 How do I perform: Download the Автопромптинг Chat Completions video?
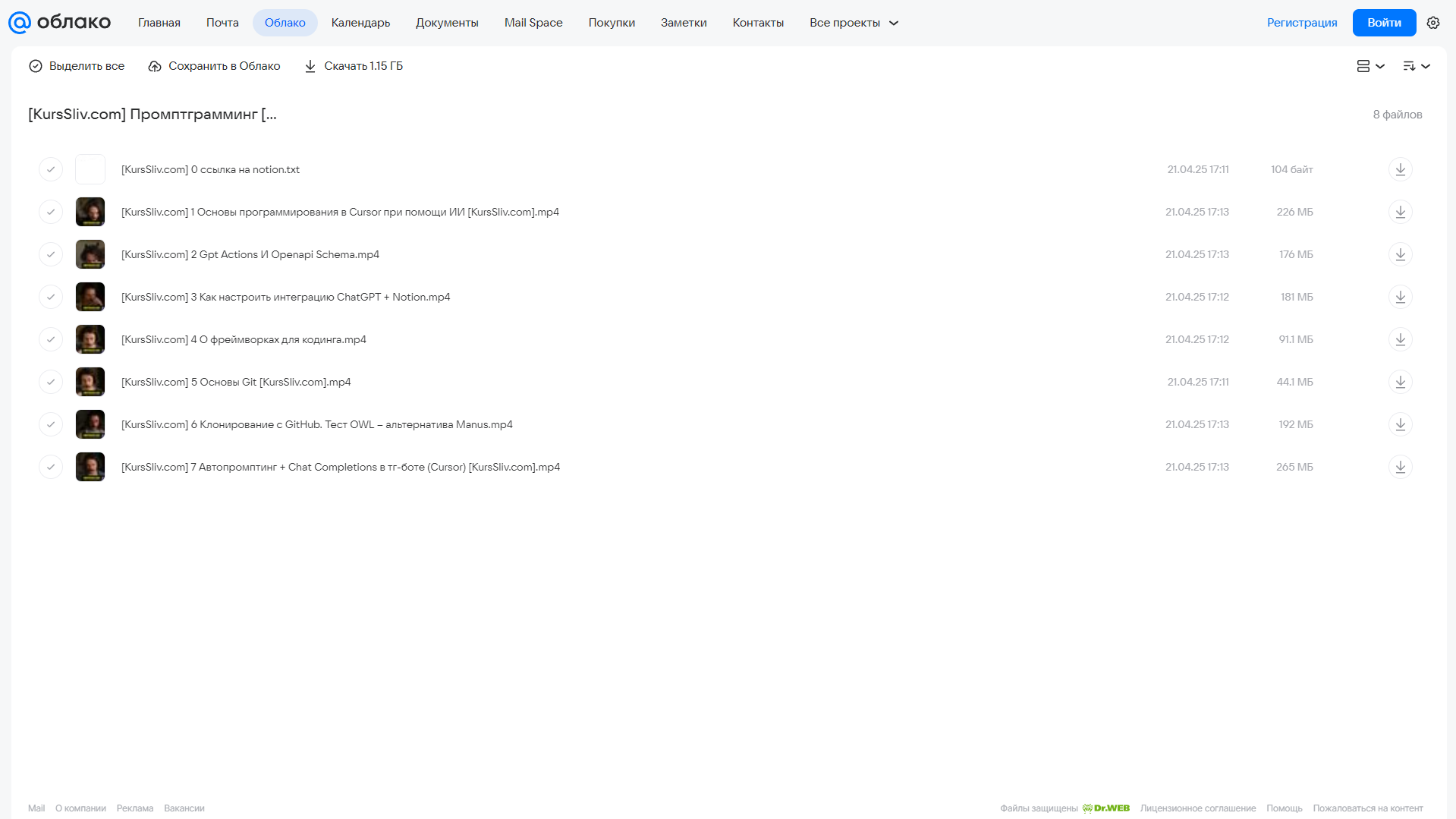click(1400, 467)
